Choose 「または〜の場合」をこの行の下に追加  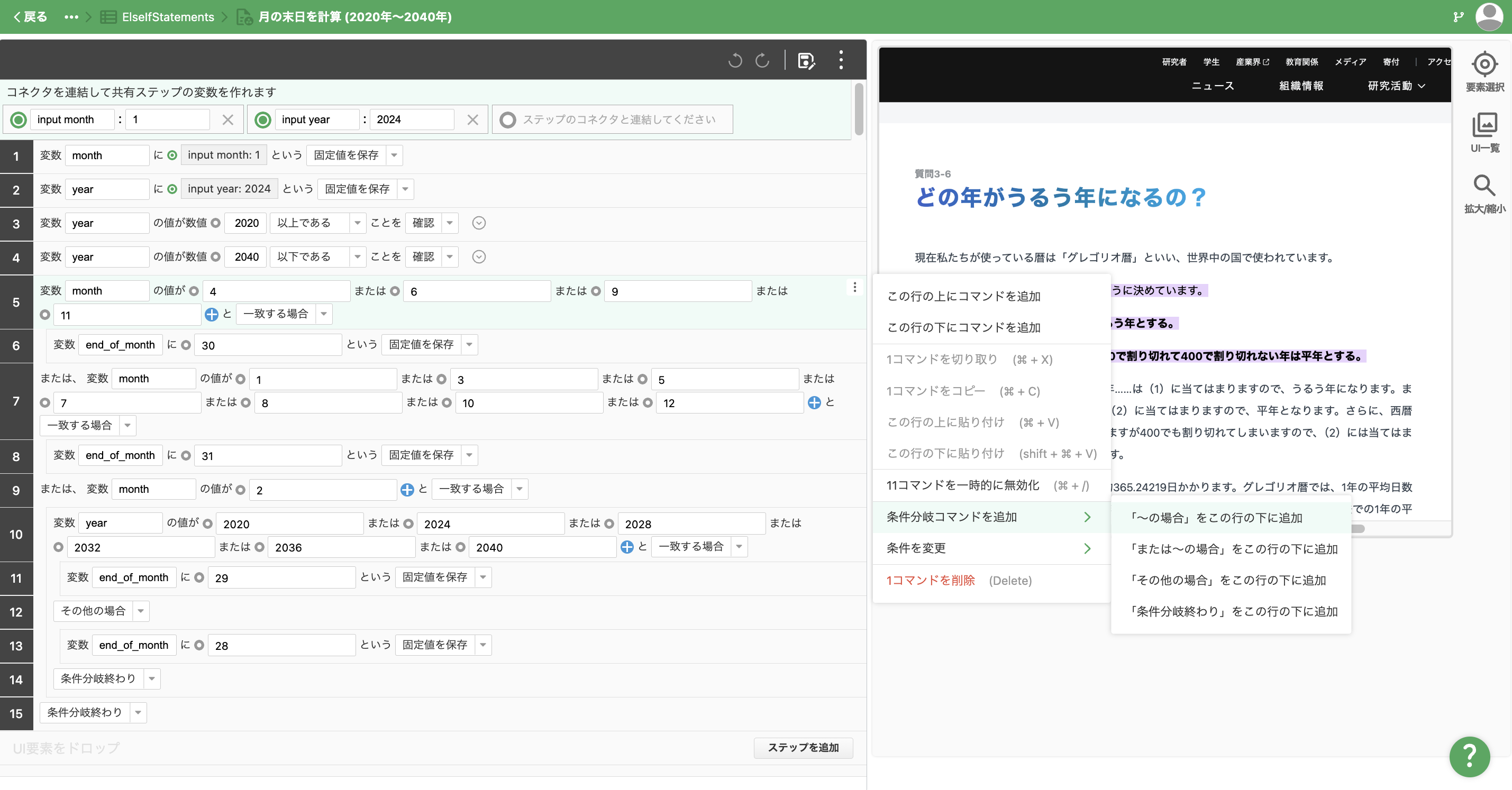pos(1232,549)
